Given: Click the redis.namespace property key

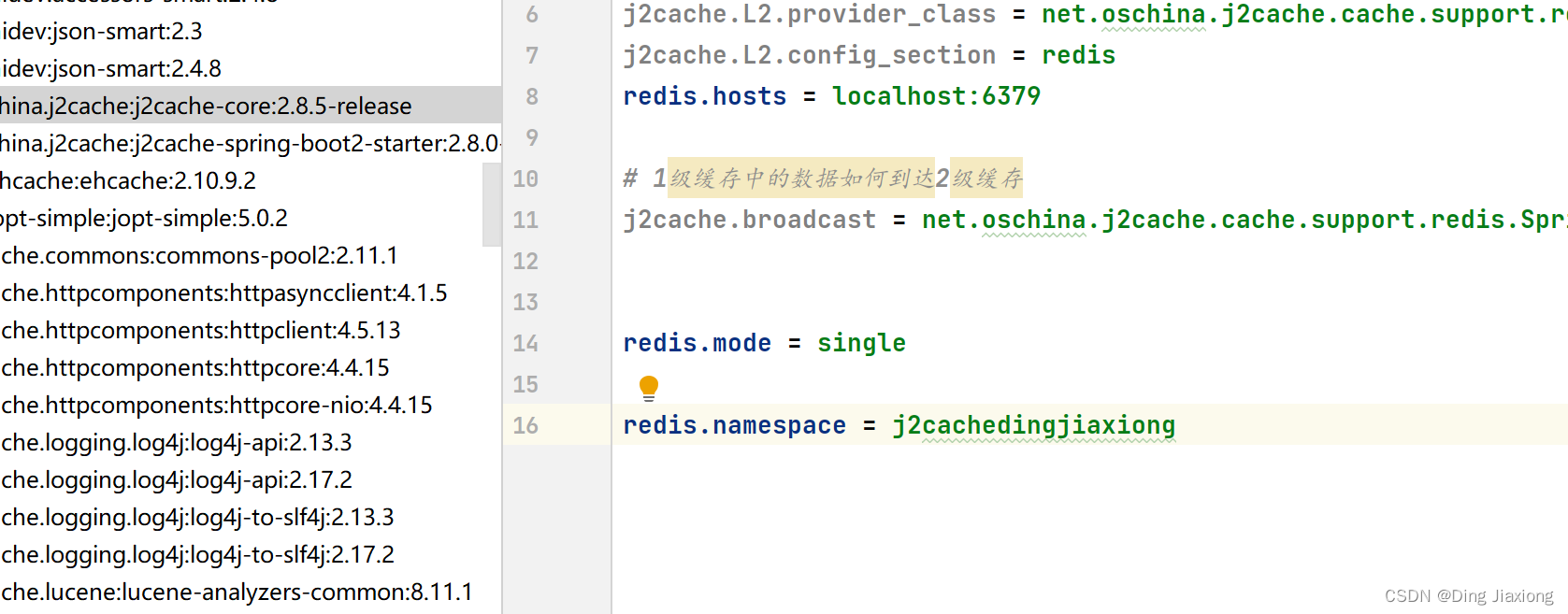Looking at the screenshot, I should click(735, 425).
